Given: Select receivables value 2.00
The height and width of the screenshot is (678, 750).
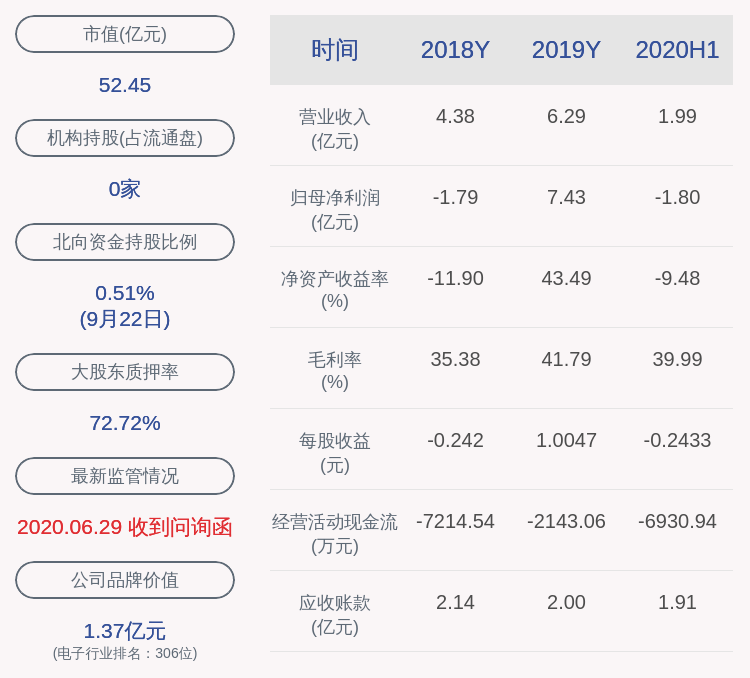Looking at the screenshot, I should point(566,602).
